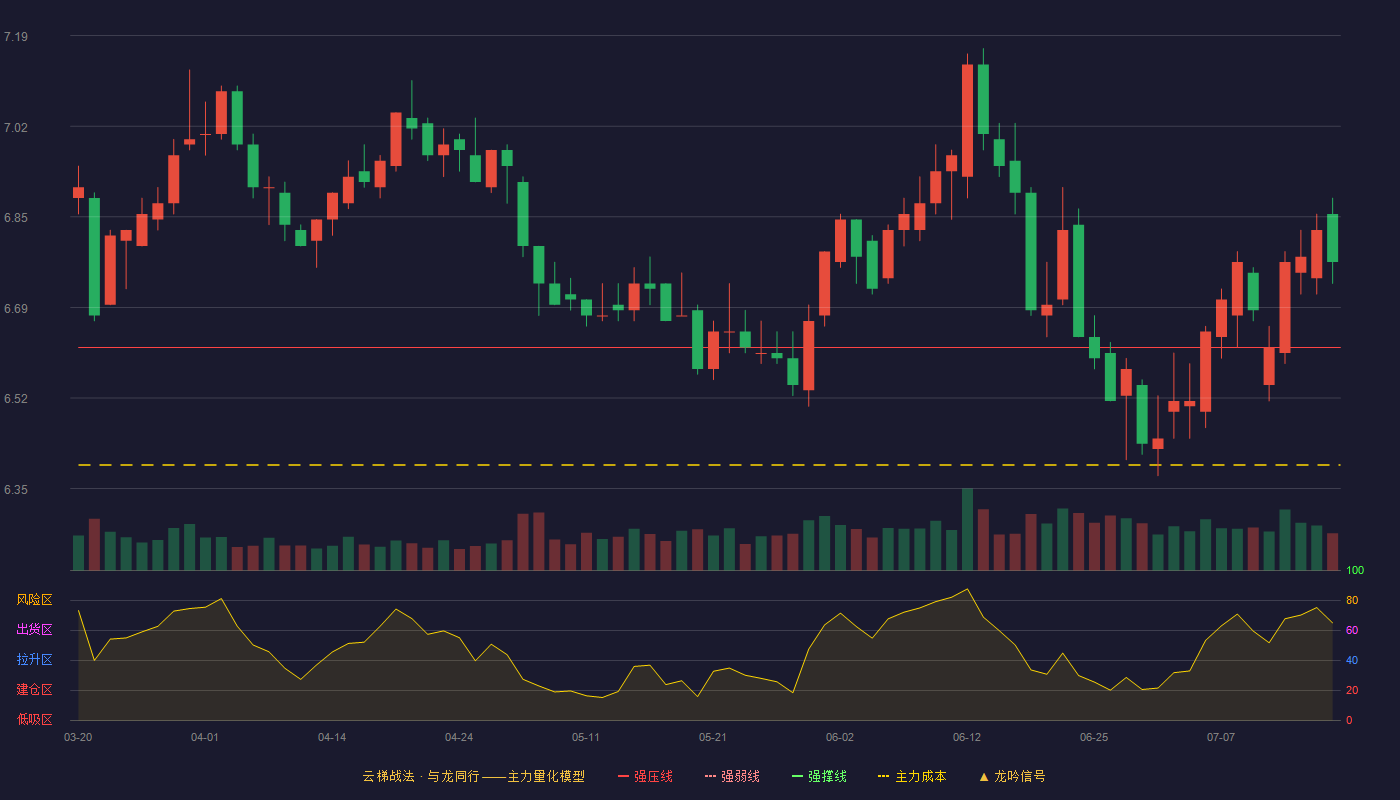Click the 6.35 price axis label
The height and width of the screenshot is (800, 1400).
(x=16, y=490)
